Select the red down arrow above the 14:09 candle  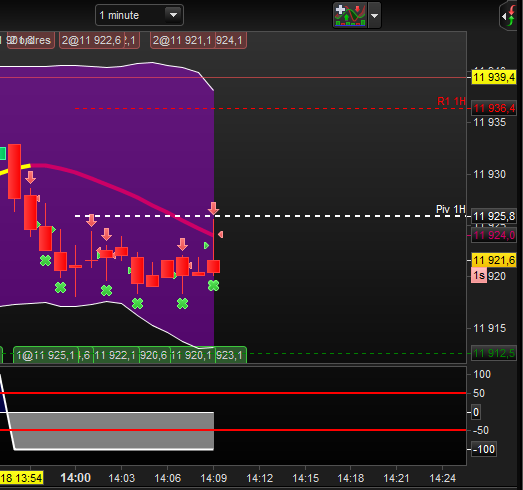pos(213,208)
